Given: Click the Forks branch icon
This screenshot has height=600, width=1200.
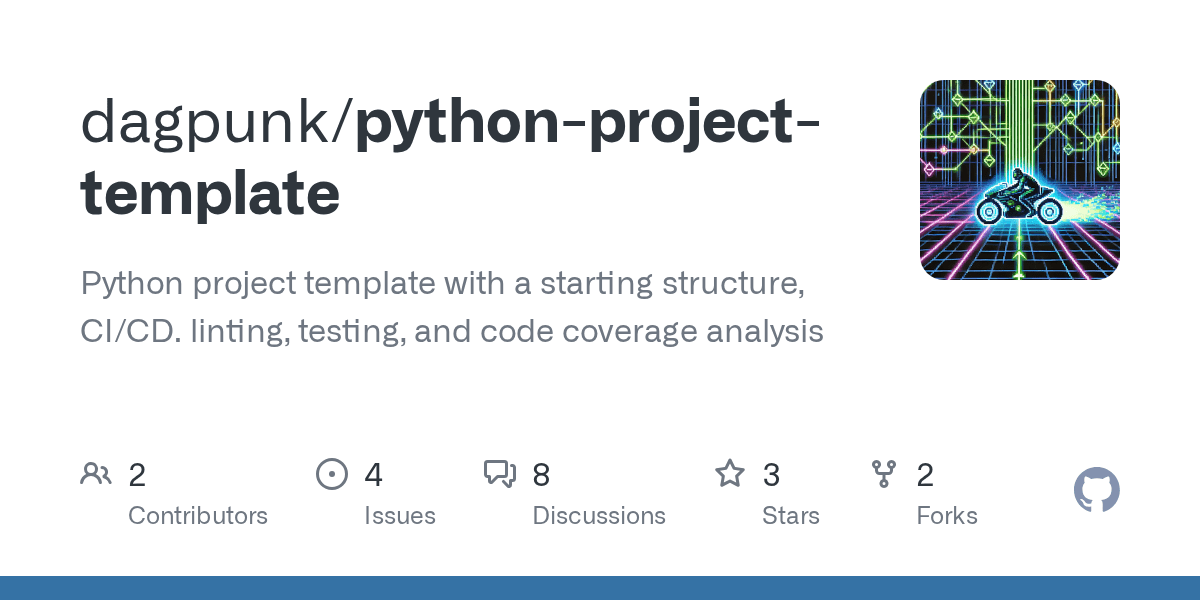Looking at the screenshot, I should [884, 474].
